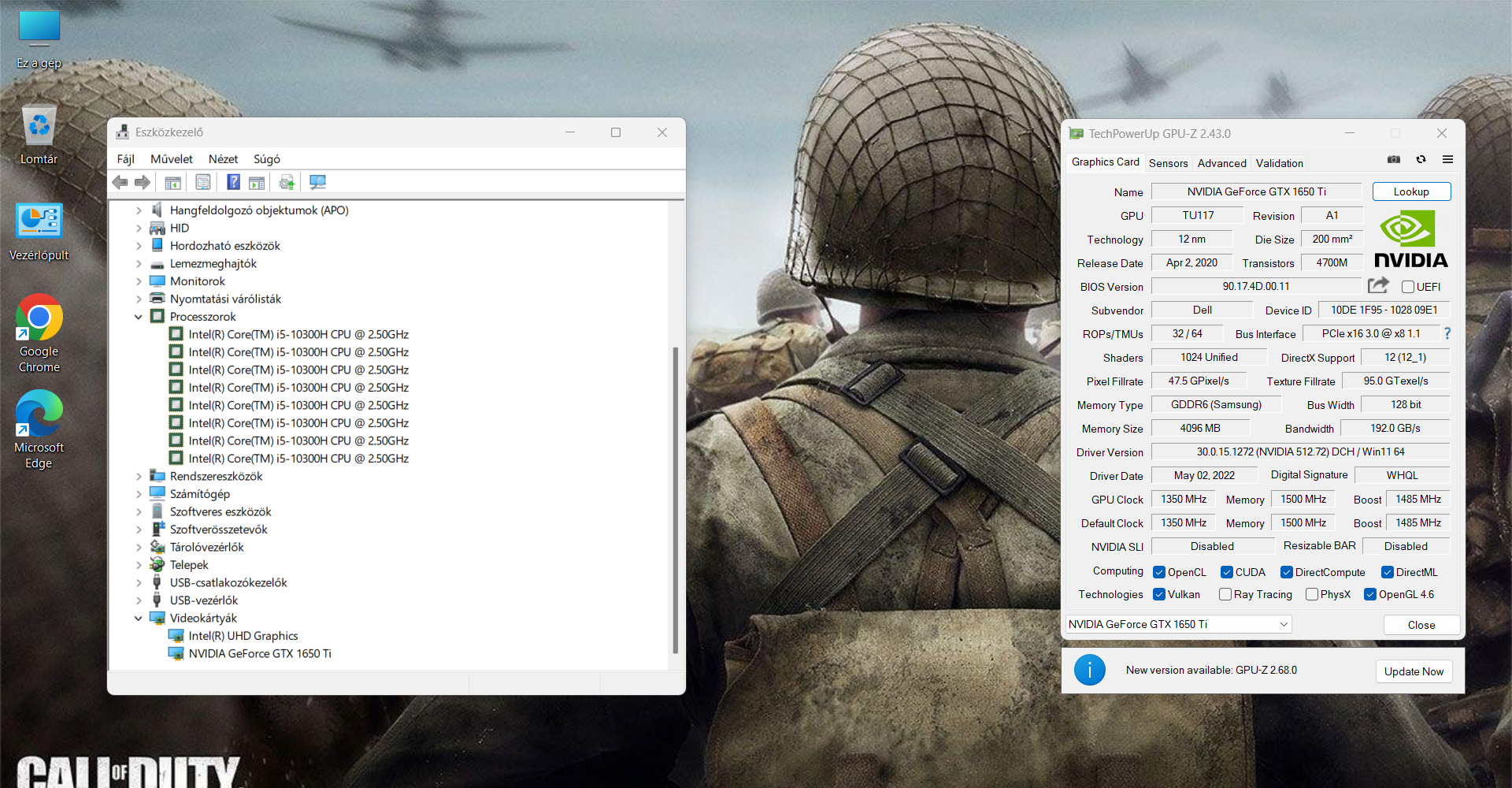1512x788 pixels.
Task: Click the Eszközkezelő title bar icon
Action: [122, 132]
